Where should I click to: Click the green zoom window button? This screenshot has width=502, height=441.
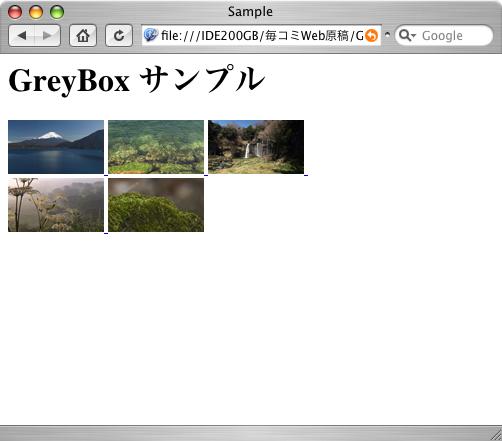pos(57,12)
